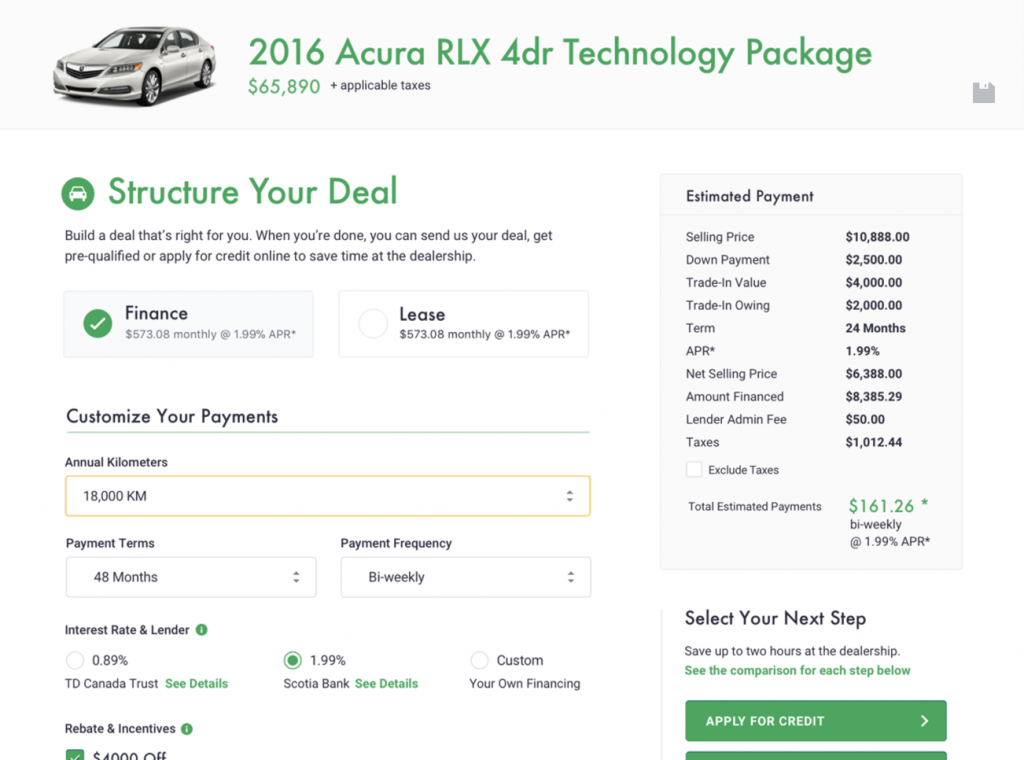Click the green checkmark icon on Finance
This screenshot has height=760, width=1024.
[97, 323]
